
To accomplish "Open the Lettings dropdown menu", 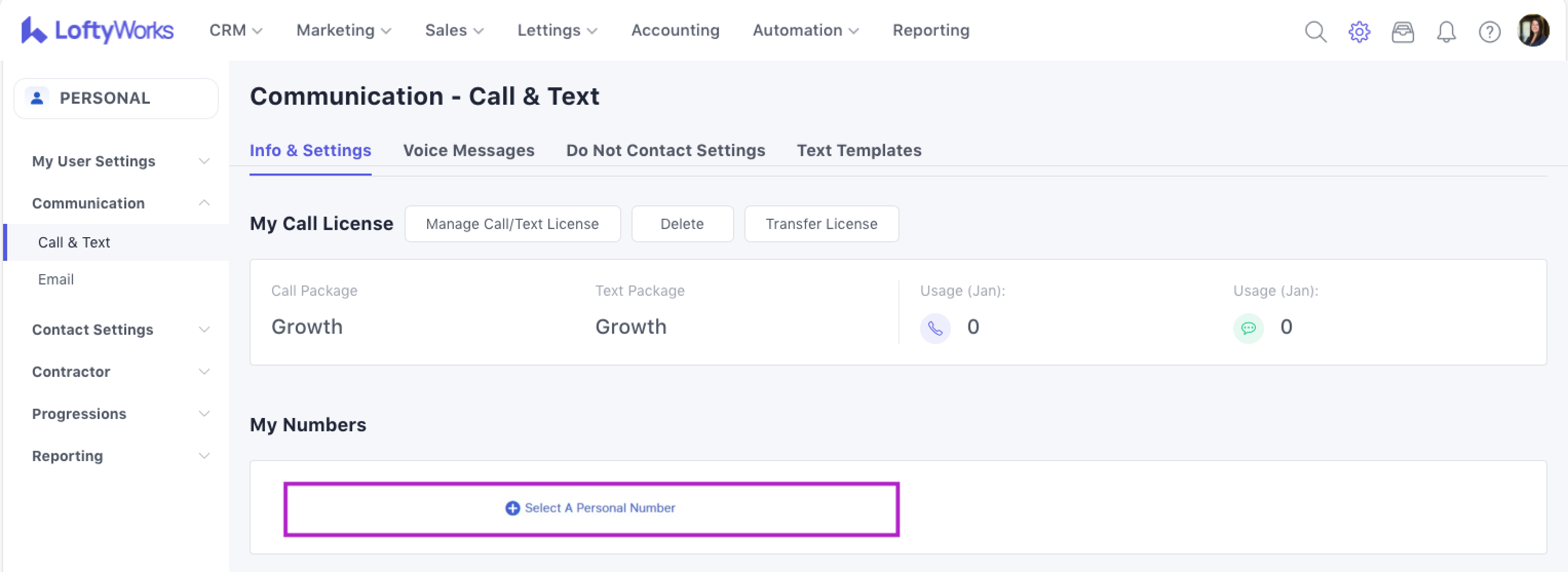I will click(x=557, y=30).
